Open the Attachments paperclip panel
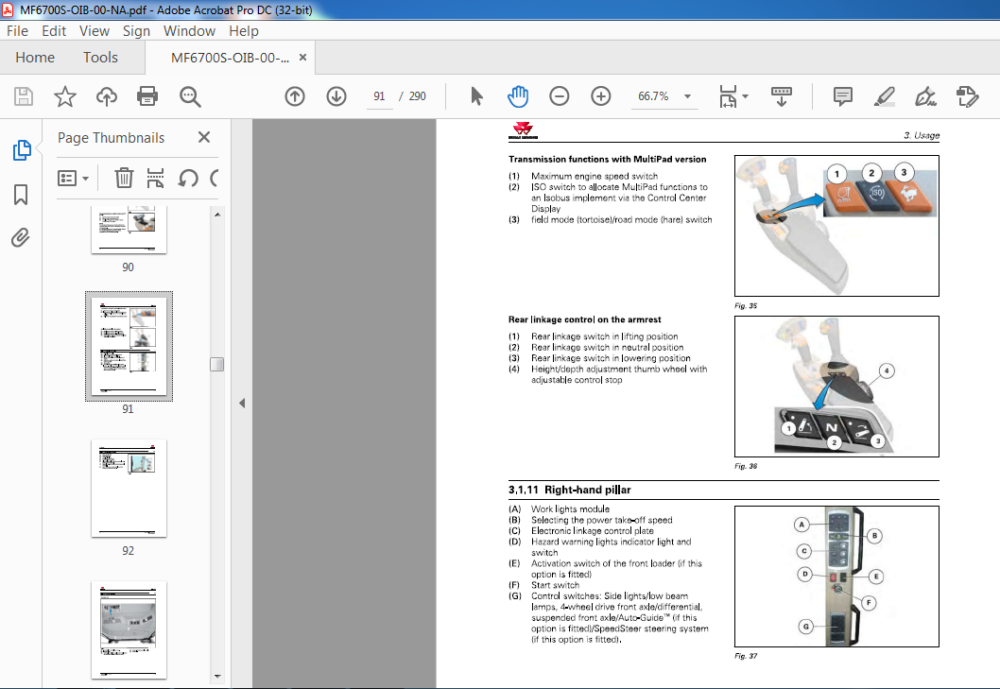The image size is (1000, 689). click(x=20, y=238)
